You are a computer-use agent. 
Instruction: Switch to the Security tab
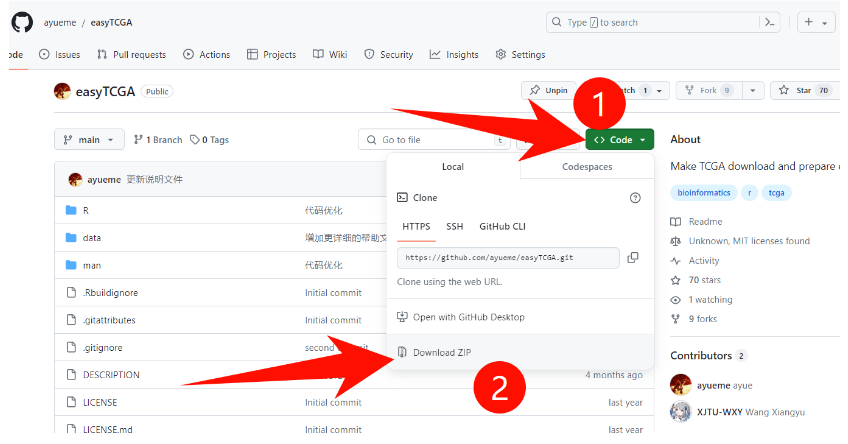pyautogui.click(x=389, y=55)
